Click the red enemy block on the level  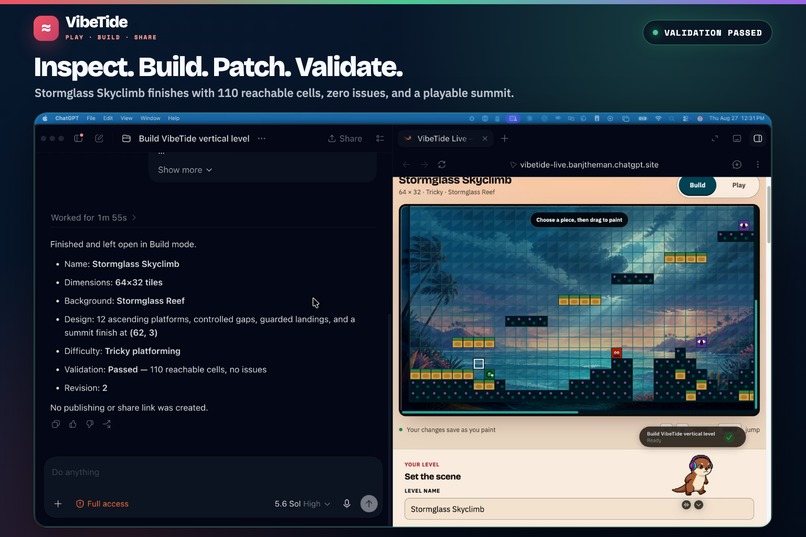coord(616,353)
